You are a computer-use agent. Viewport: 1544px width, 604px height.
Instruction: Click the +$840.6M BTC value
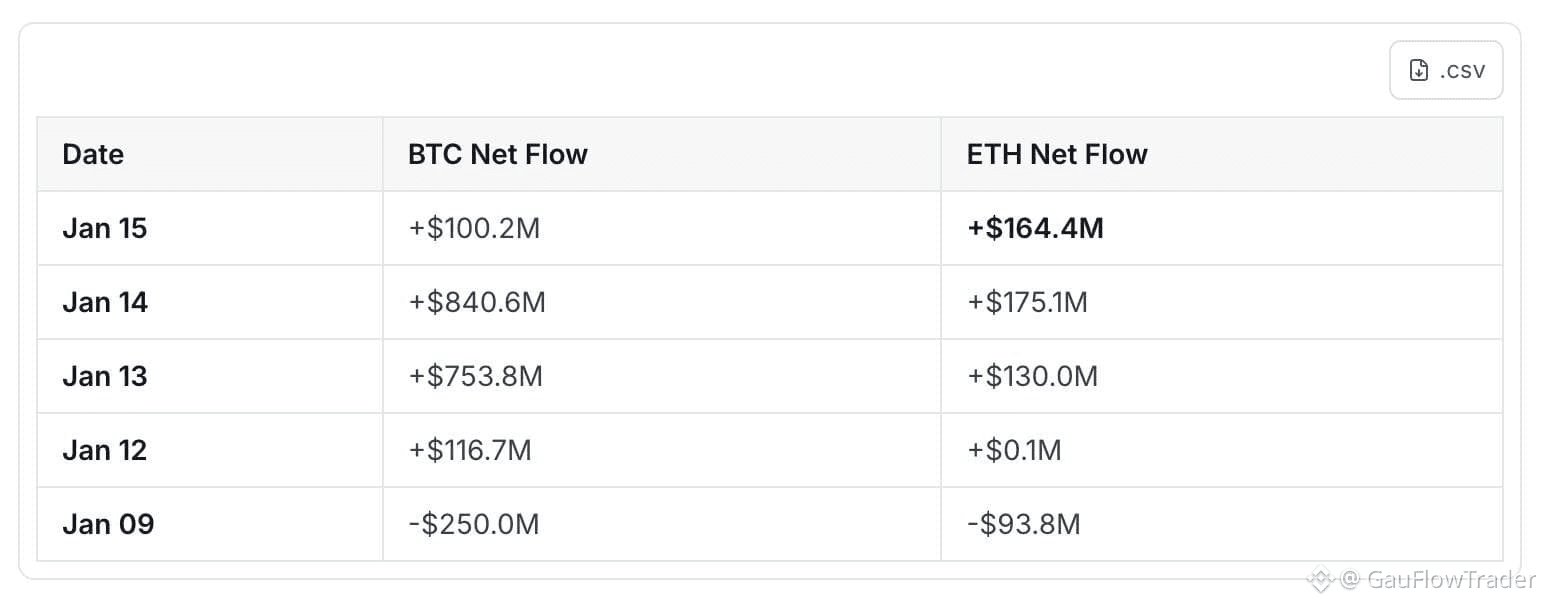tap(476, 302)
